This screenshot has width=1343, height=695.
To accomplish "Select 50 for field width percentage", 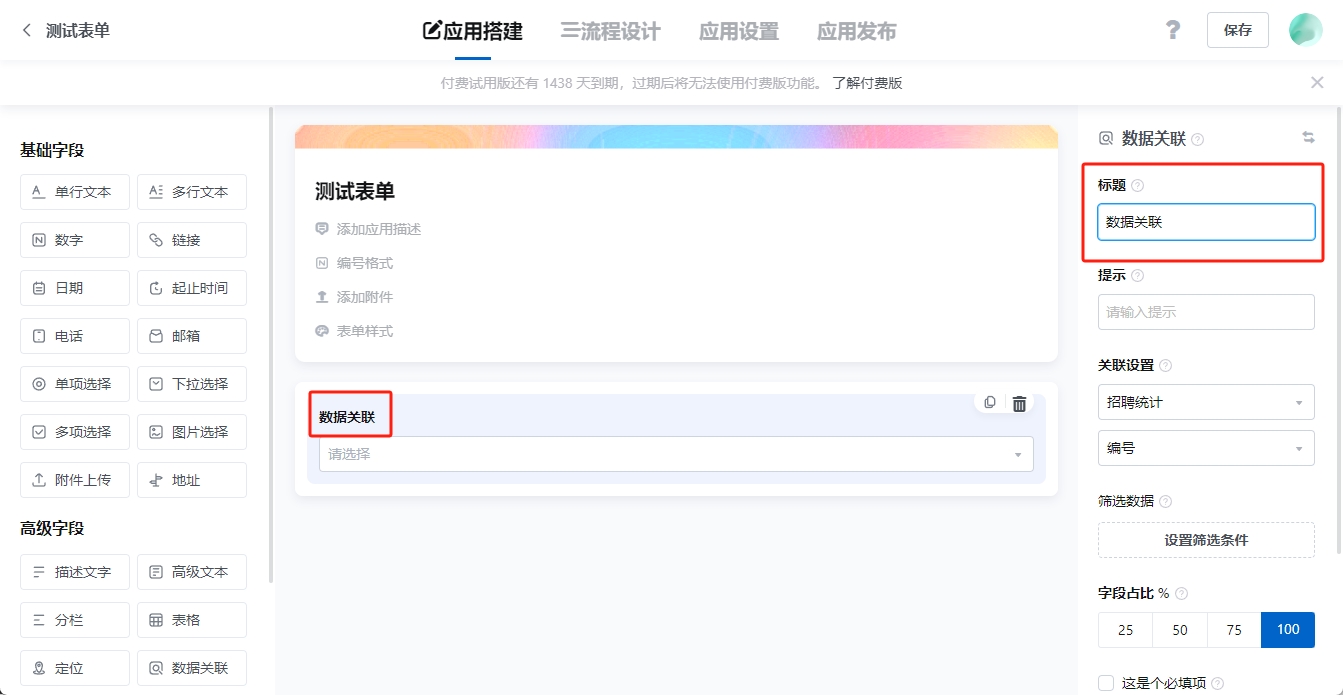I will point(1180,630).
